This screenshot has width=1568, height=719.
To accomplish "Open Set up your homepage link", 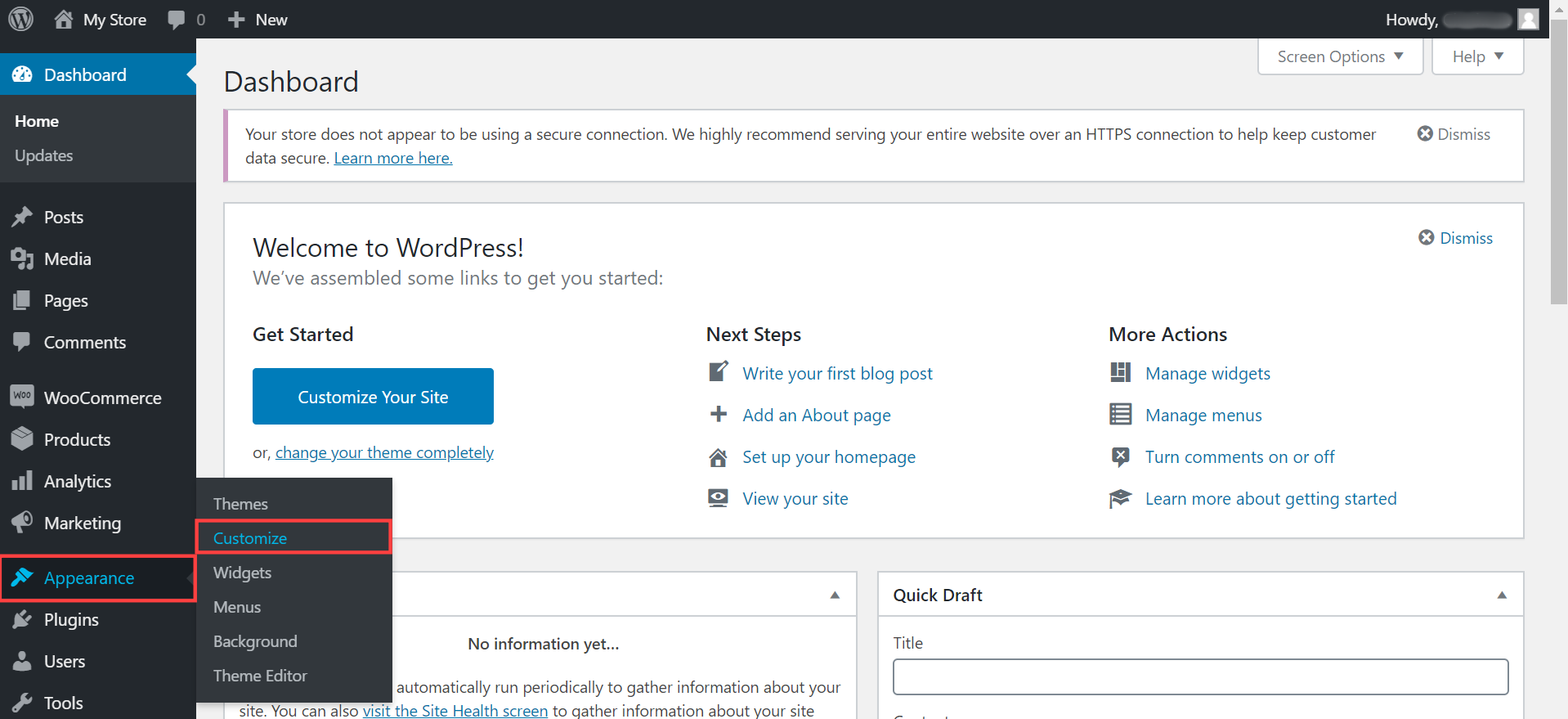I will click(x=829, y=456).
